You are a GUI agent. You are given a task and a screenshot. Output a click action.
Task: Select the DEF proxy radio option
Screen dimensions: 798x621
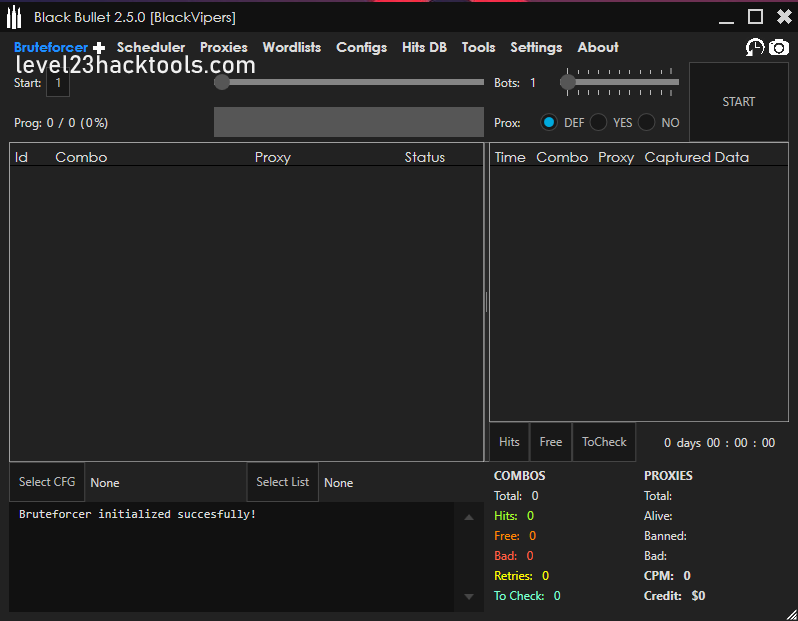[549, 122]
